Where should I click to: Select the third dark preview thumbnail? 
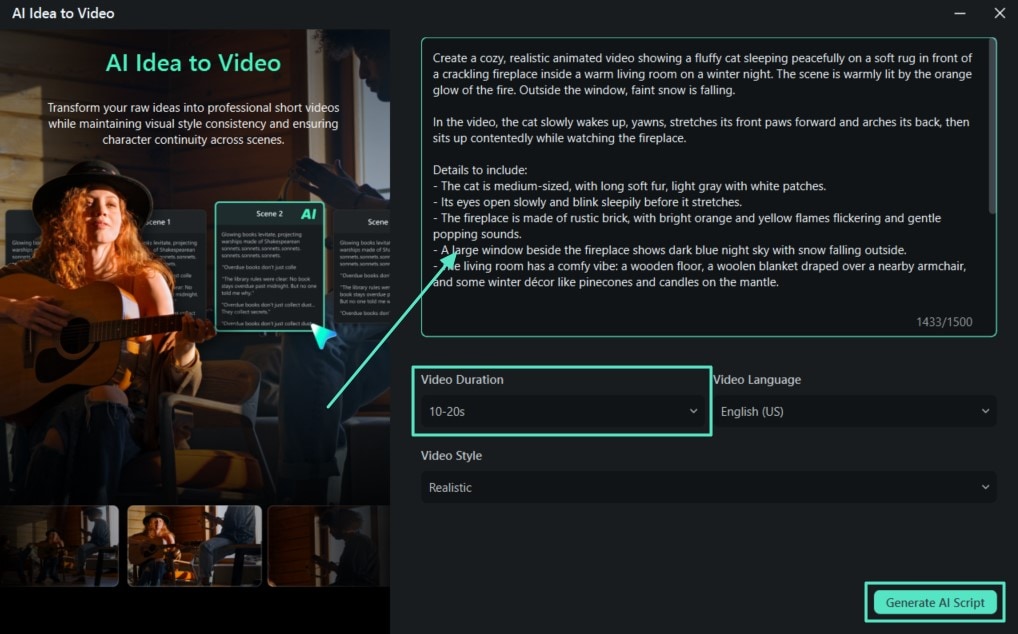coord(329,546)
